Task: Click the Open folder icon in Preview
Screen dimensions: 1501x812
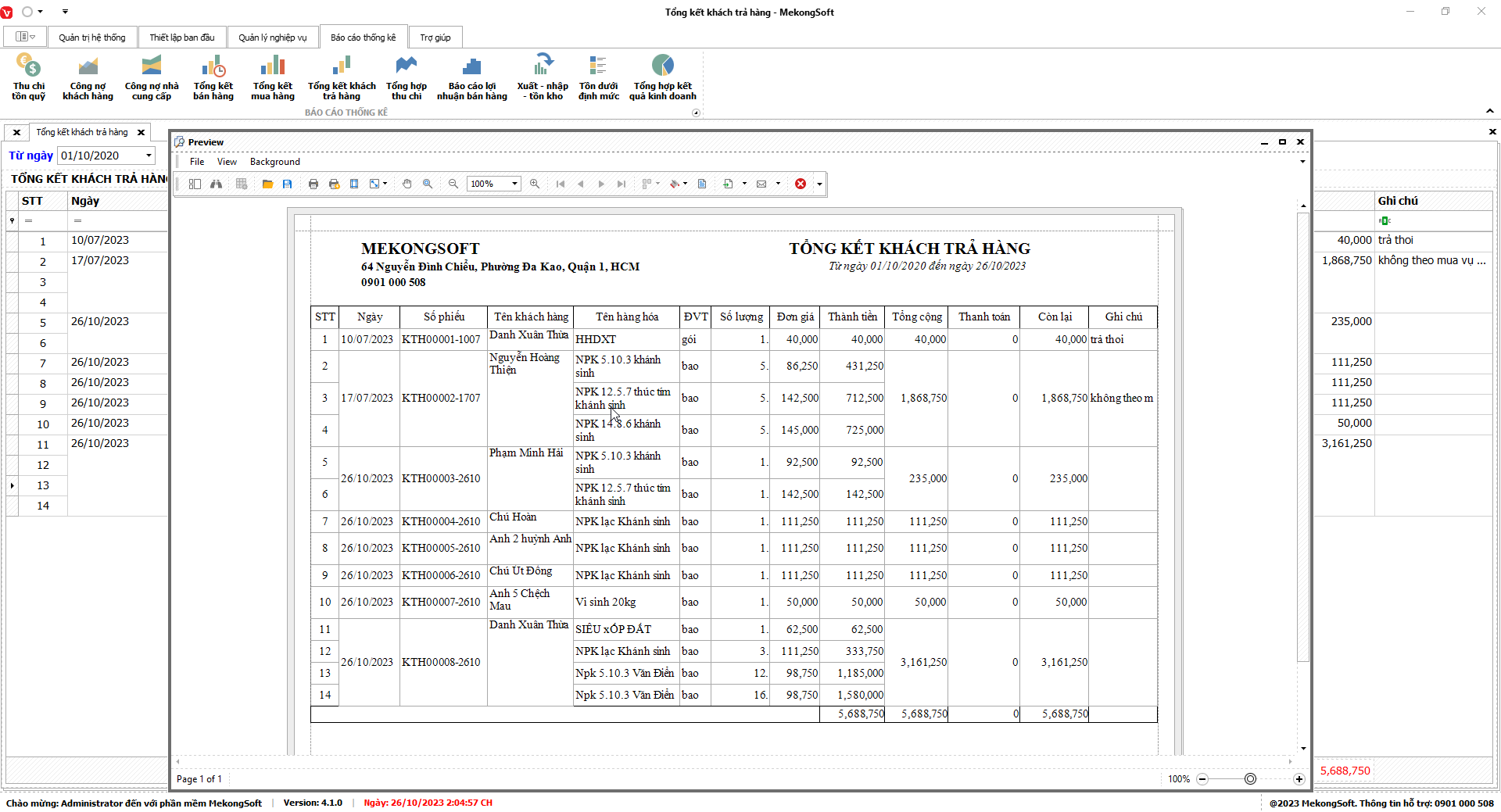Action: tap(267, 184)
